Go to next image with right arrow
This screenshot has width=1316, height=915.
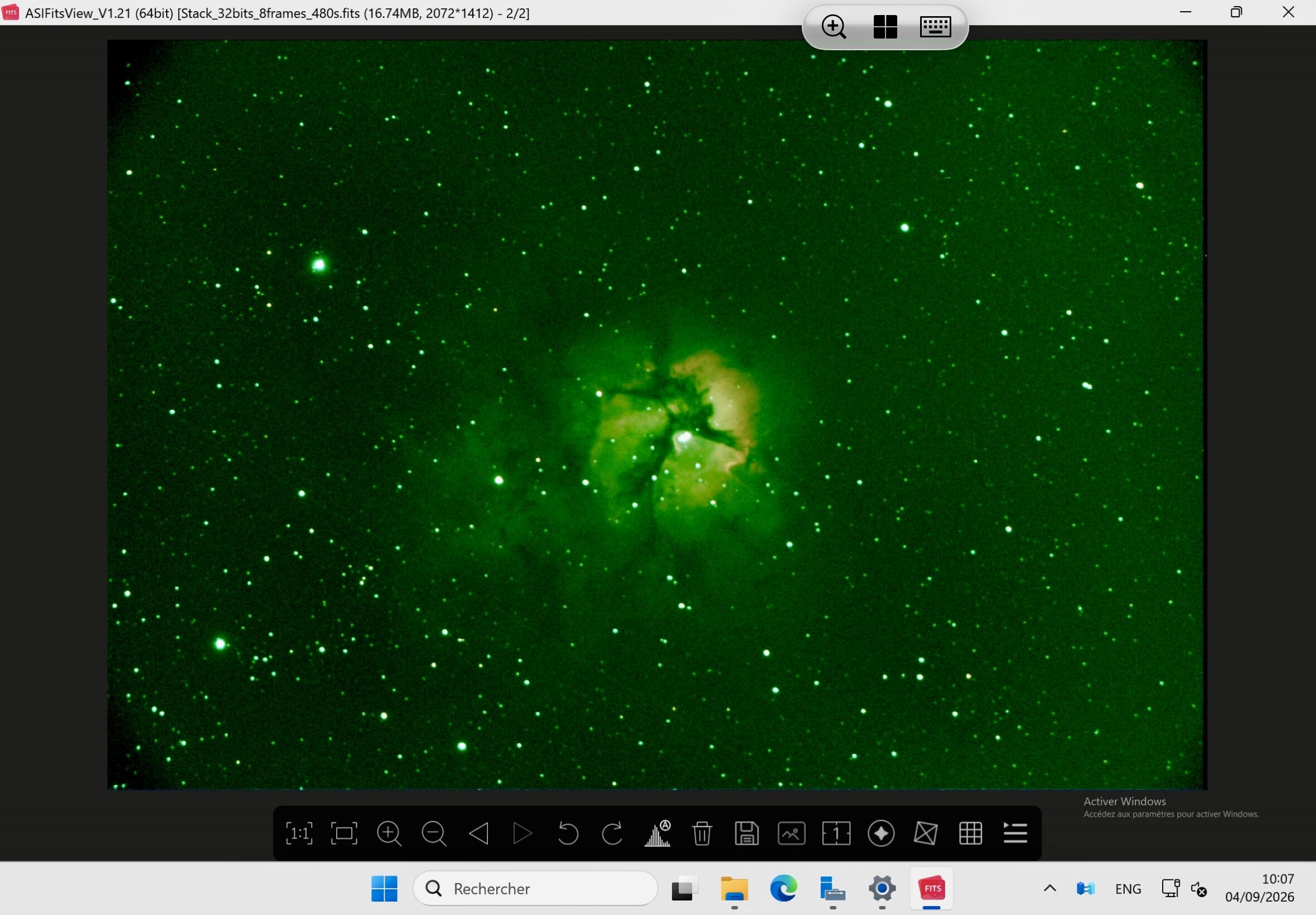point(522,833)
